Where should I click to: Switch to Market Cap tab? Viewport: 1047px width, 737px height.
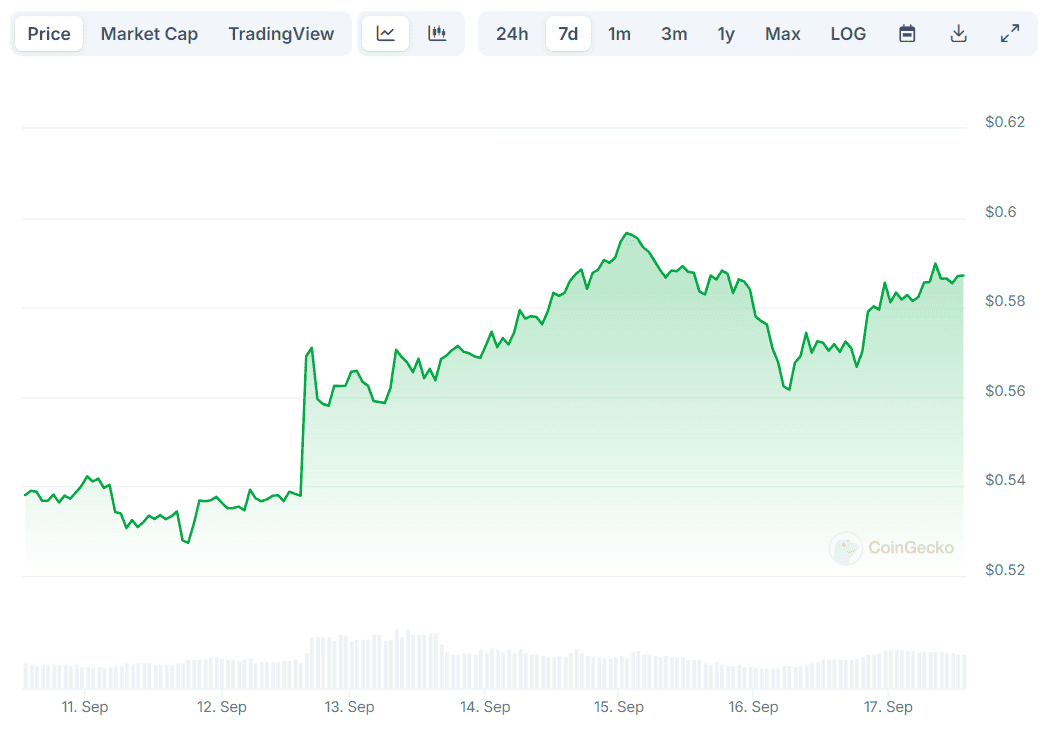click(149, 33)
